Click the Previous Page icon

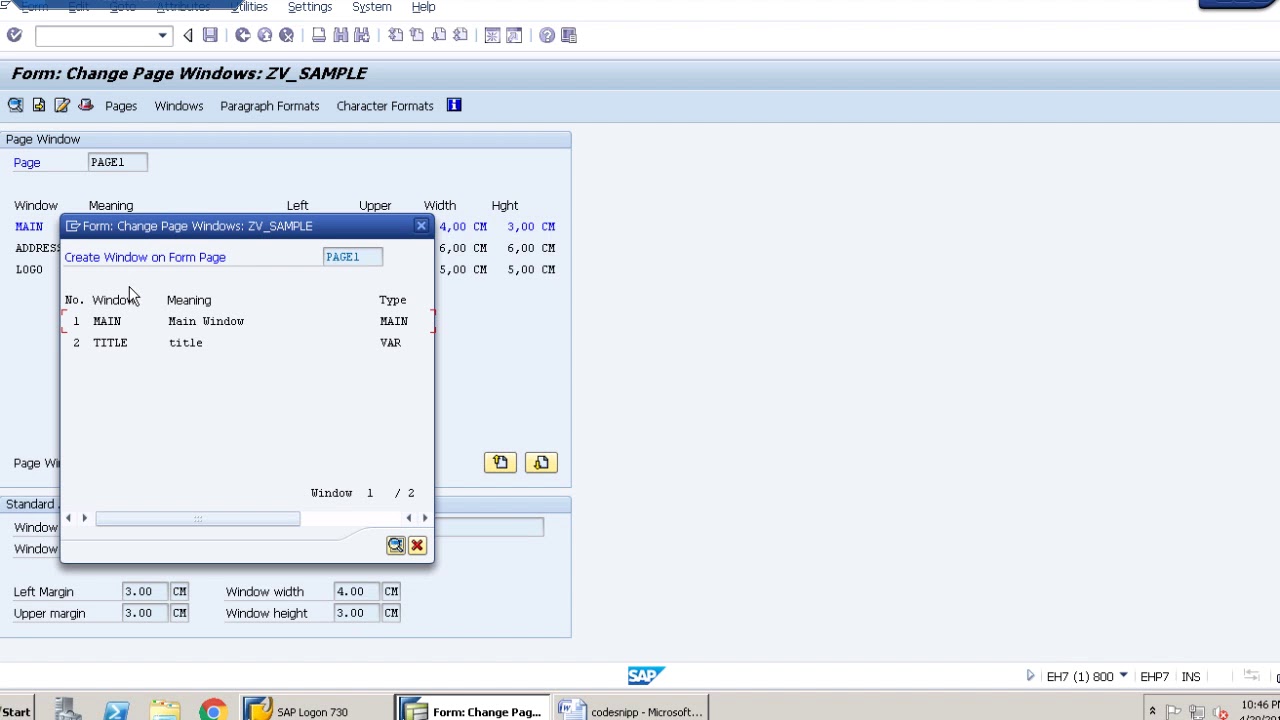[417, 36]
